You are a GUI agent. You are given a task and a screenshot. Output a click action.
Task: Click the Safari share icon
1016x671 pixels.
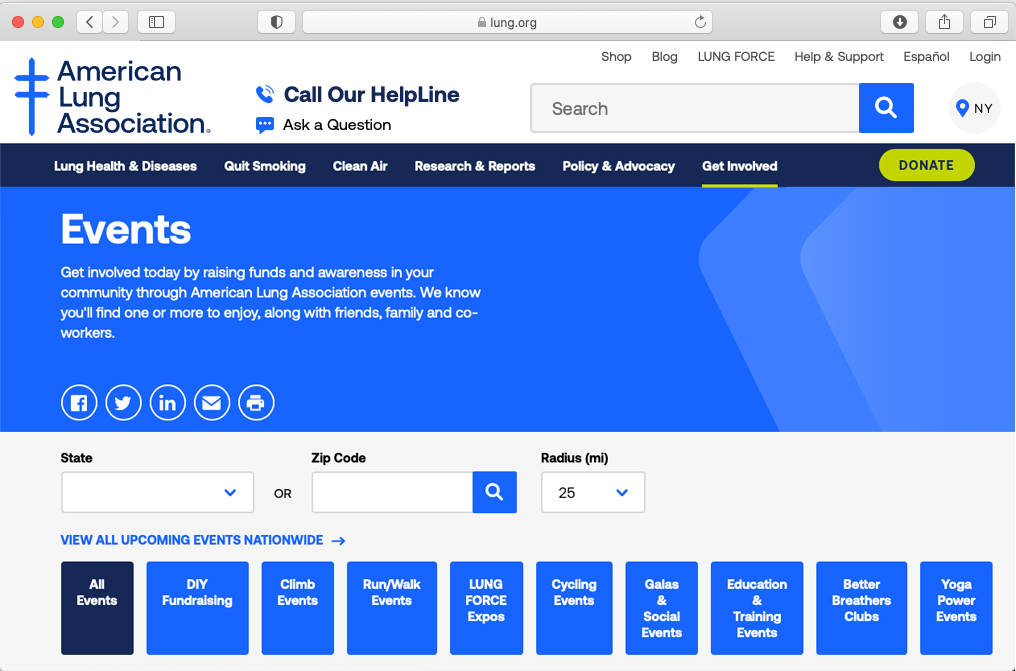click(x=945, y=22)
